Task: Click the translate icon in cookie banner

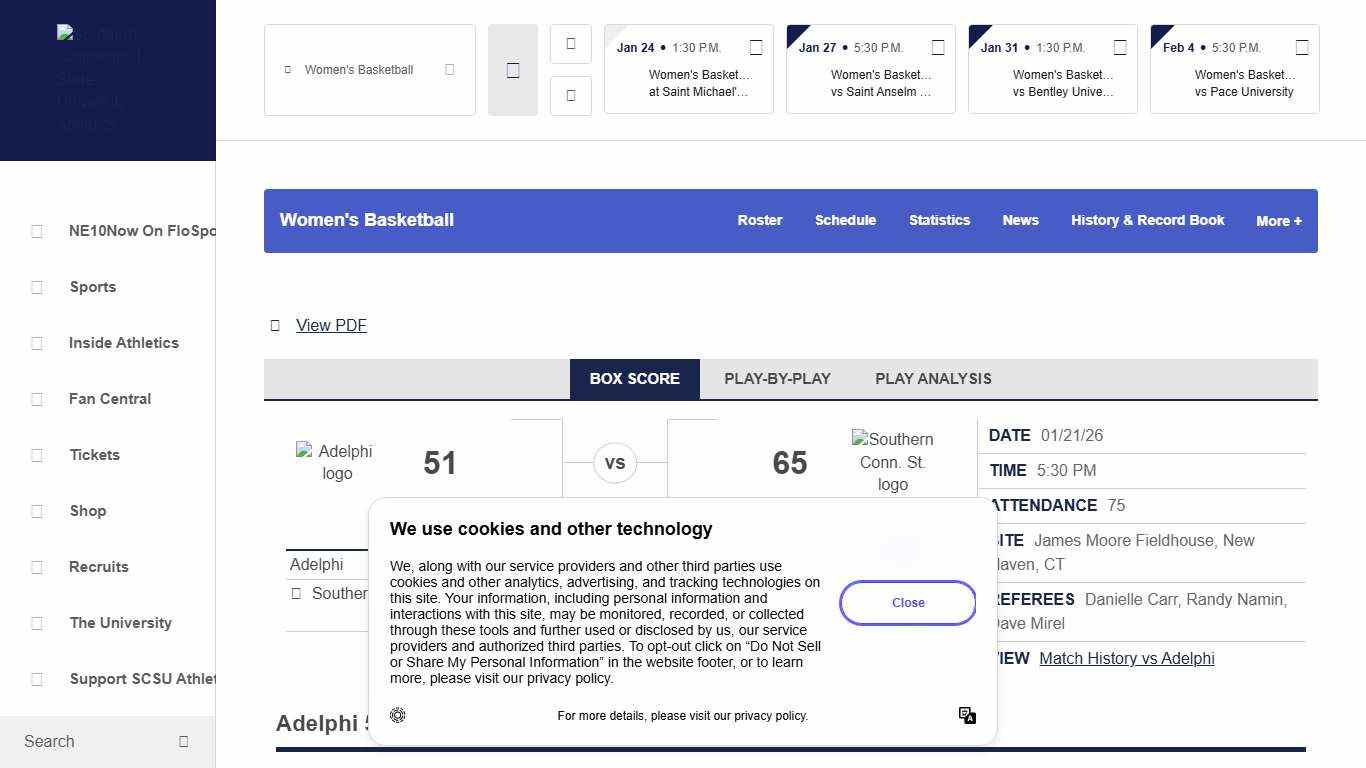Action: [967, 715]
